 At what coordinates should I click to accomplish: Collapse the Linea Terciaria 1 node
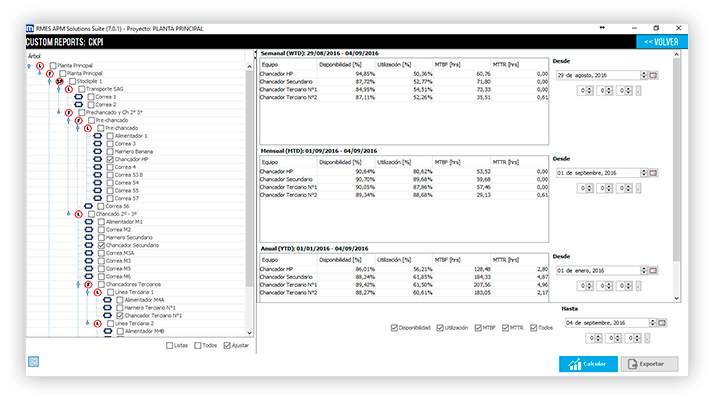(88, 292)
